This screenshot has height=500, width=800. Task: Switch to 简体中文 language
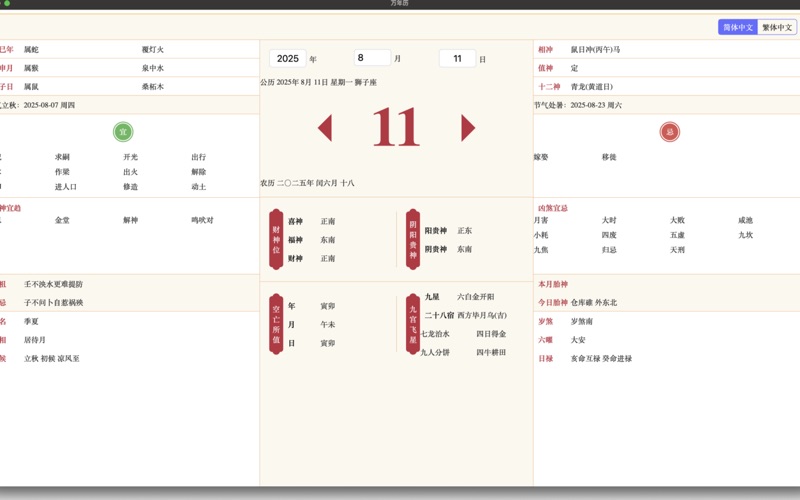pos(738,28)
